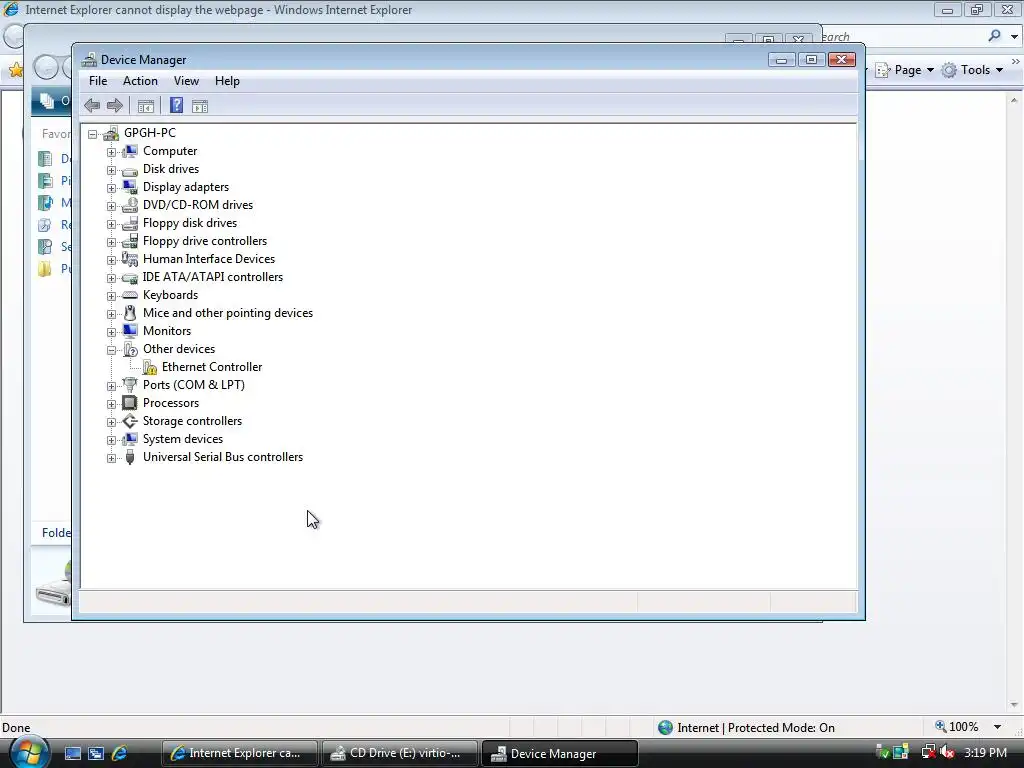Open the Help menu
The width and height of the screenshot is (1024, 768).
227,81
